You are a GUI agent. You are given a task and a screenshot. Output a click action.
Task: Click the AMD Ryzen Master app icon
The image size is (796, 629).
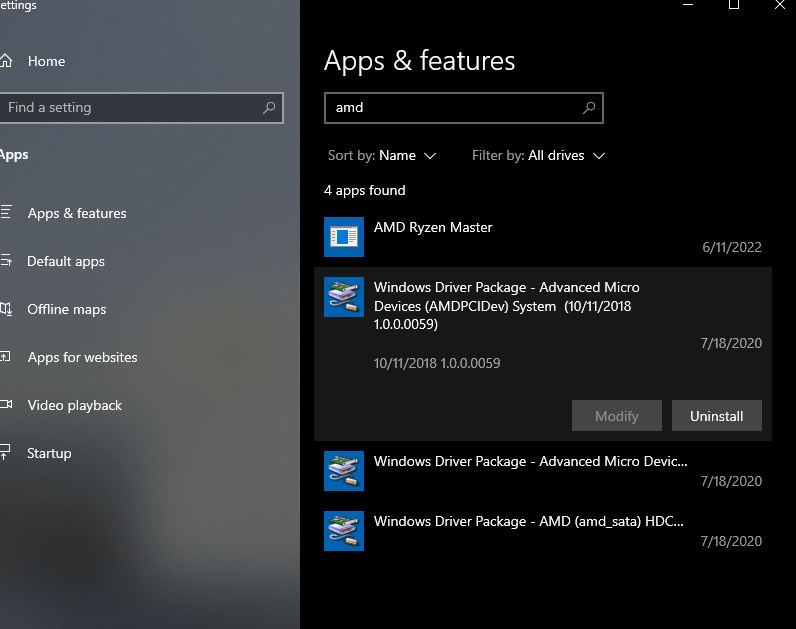[344, 237]
